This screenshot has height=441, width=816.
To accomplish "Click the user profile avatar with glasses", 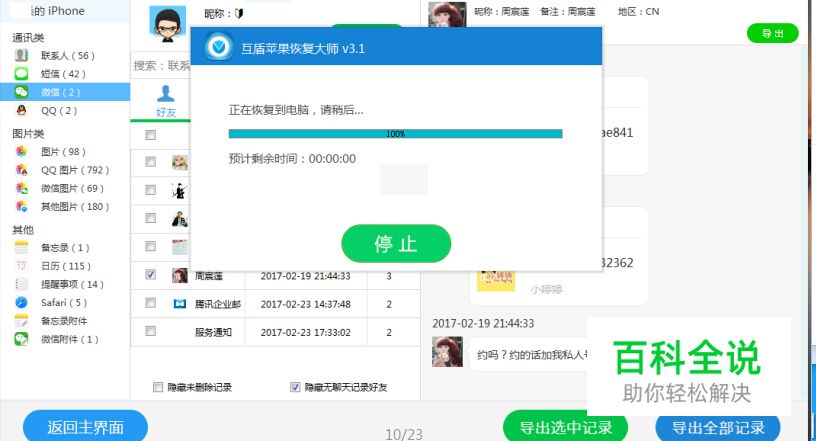I will click(x=167, y=24).
